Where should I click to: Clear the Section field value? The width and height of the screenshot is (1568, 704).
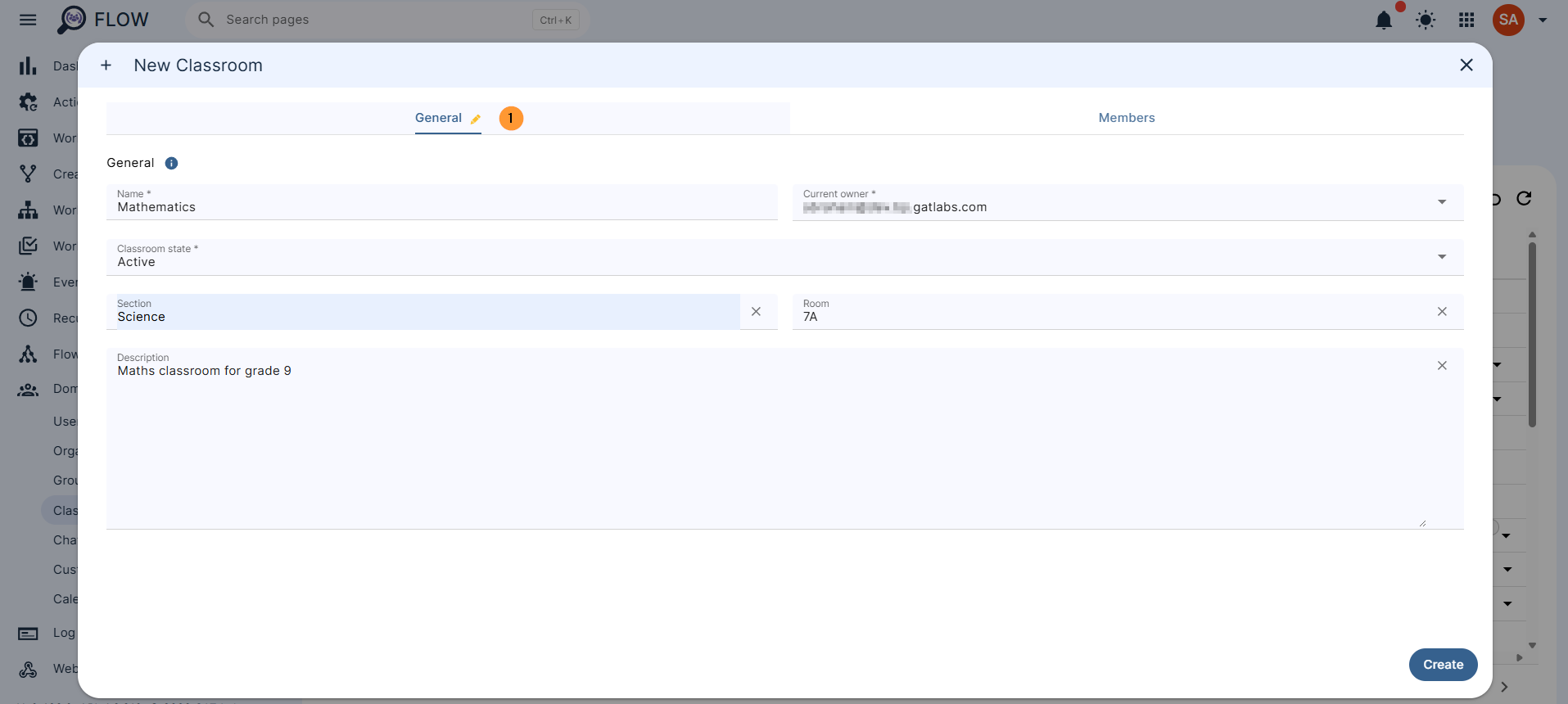click(756, 312)
